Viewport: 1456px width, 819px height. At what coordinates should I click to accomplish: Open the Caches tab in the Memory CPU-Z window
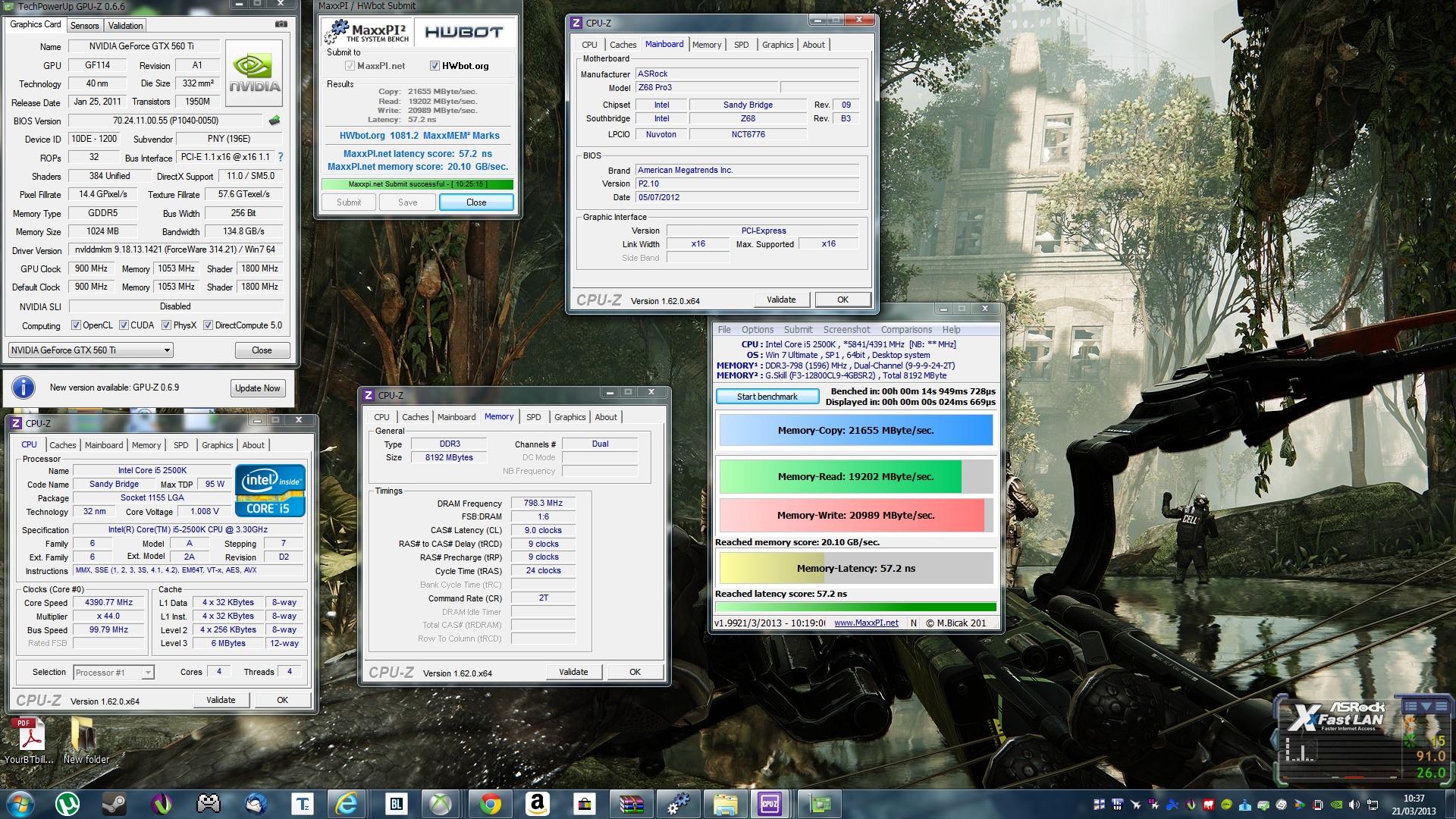pyautogui.click(x=415, y=417)
